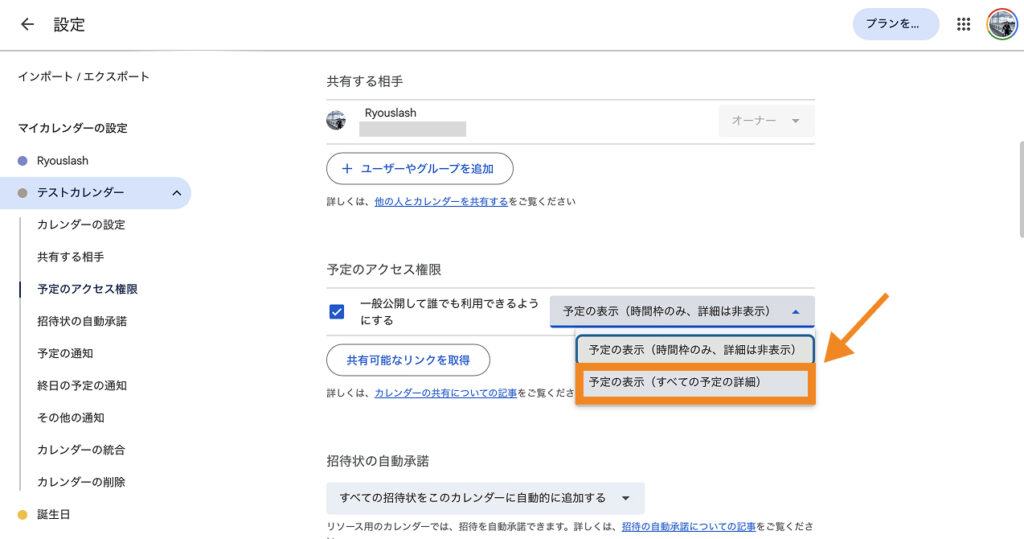1024x539 pixels.
Task: Open the account profile avatar
Action: pyautogui.click(x=1001, y=24)
